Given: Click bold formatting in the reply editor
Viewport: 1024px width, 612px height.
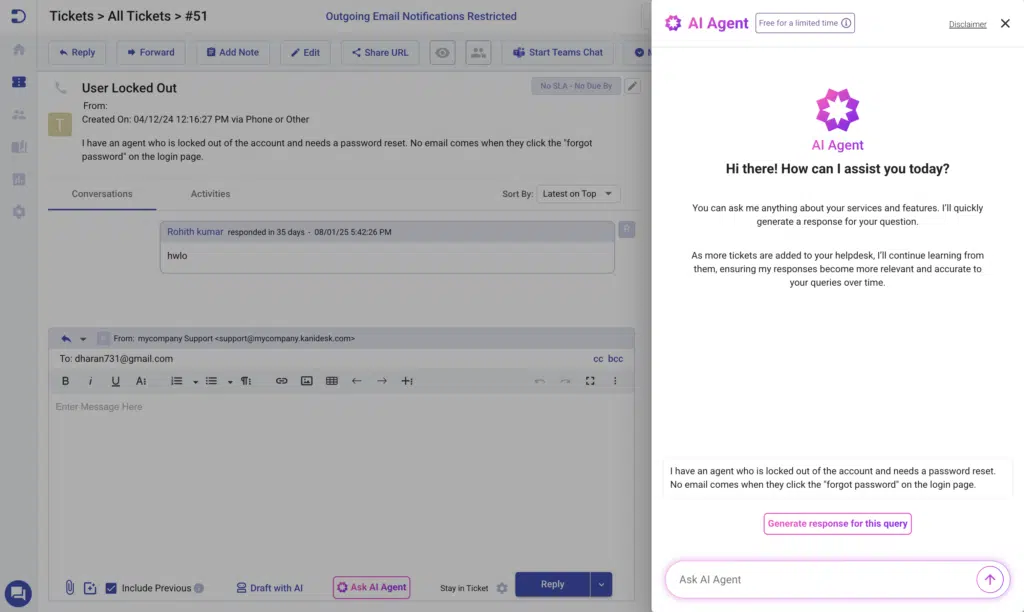Looking at the screenshot, I should click(66, 381).
